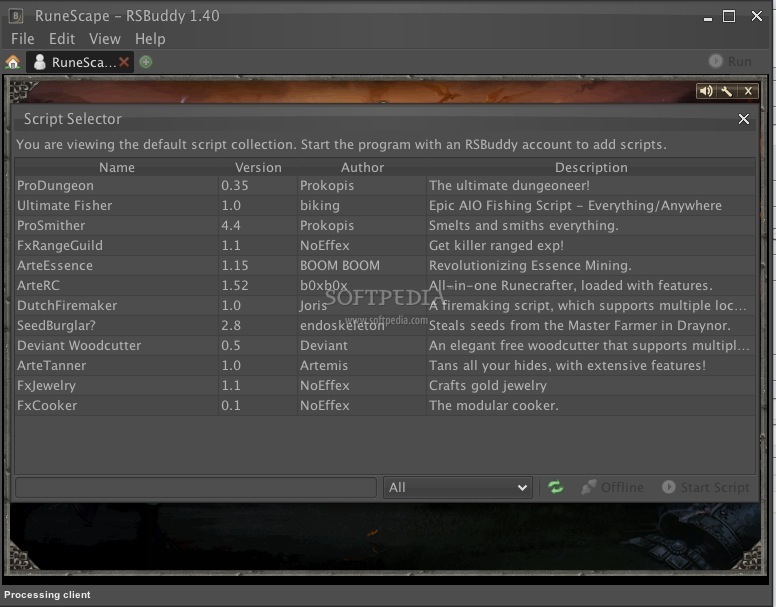Mute sound with the speaker icon
This screenshot has width=776, height=607.
pyautogui.click(x=706, y=91)
